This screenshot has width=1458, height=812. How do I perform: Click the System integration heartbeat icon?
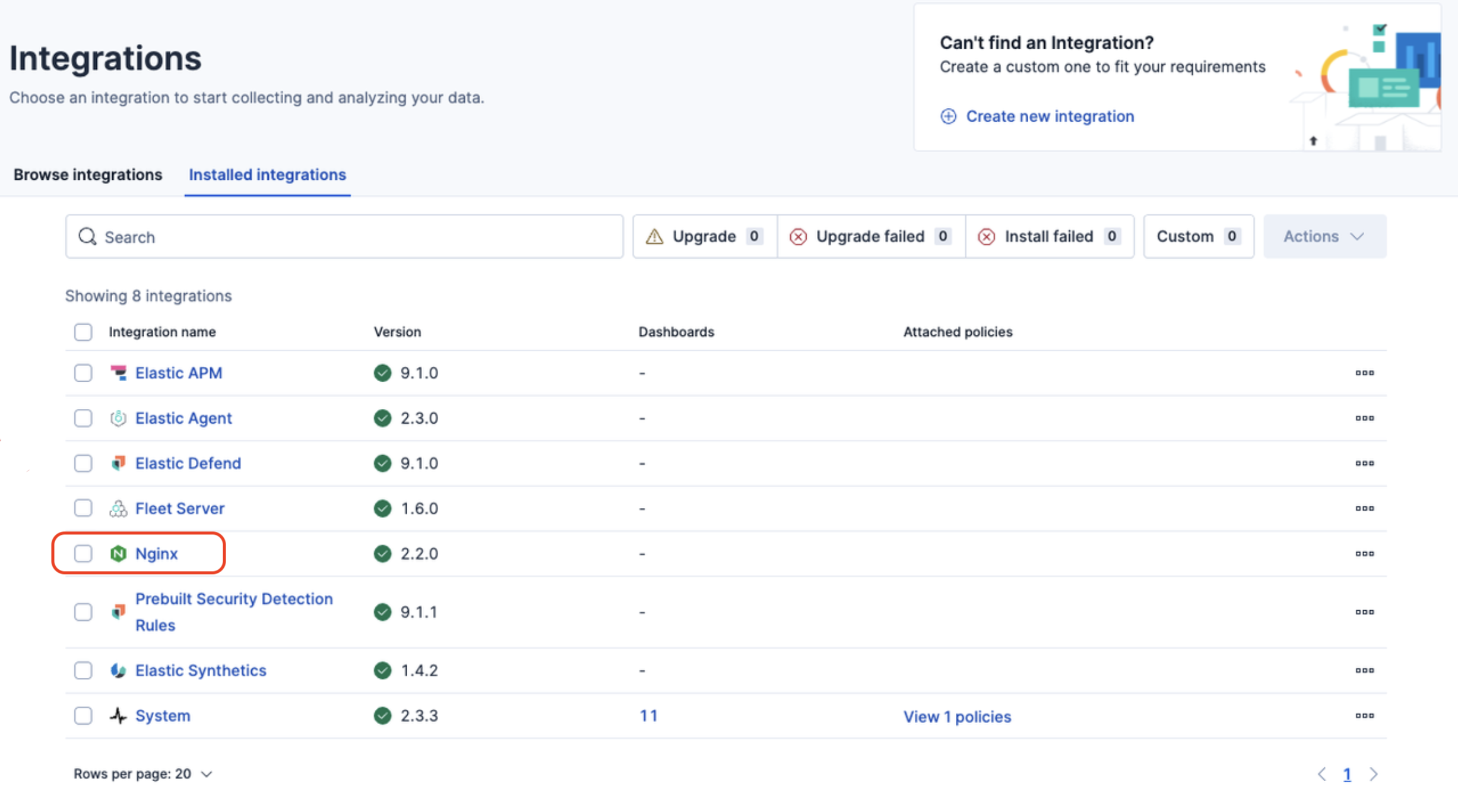(118, 715)
